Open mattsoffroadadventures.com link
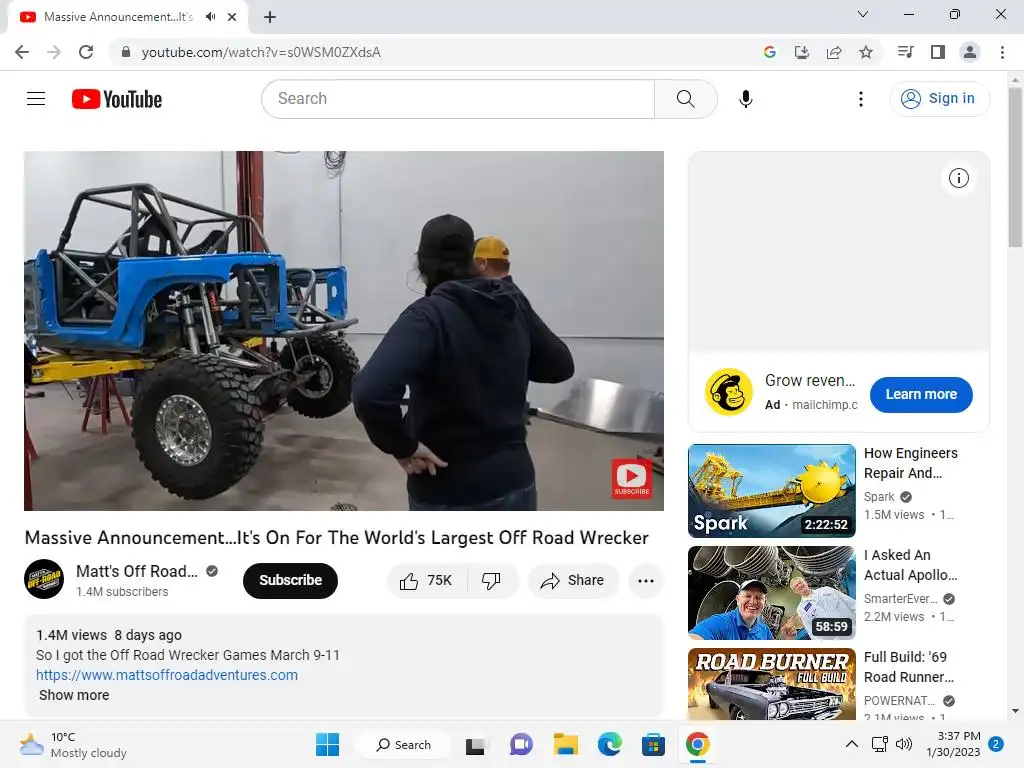The image size is (1024, 768). (167, 675)
